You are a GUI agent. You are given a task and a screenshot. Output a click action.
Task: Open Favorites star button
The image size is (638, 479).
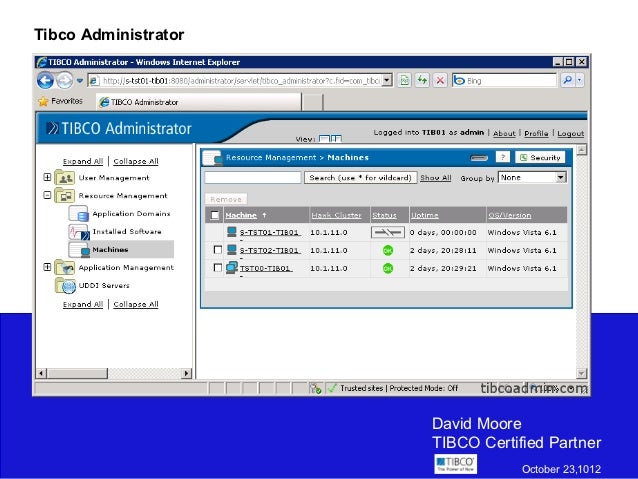coord(60,101)
